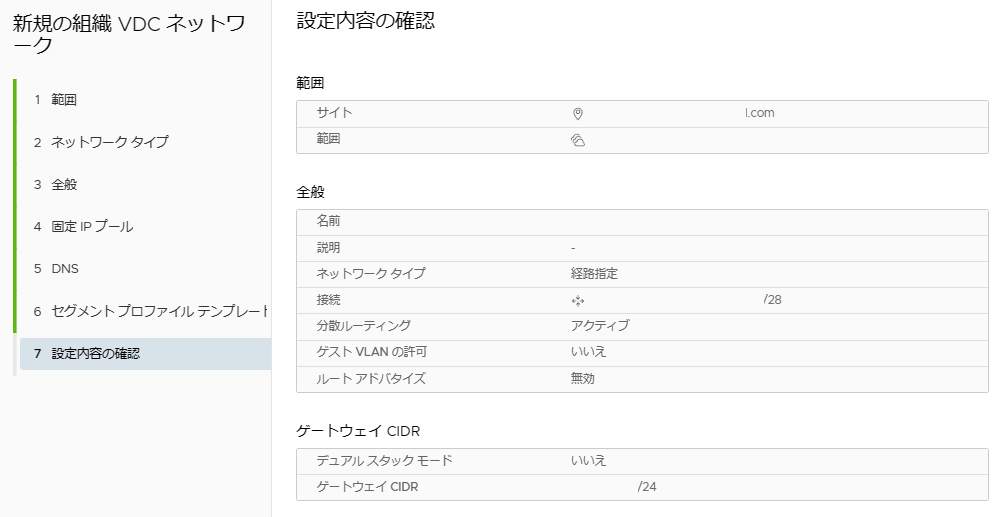Viewport: 1008px width, 517px height.
Task: Click the 経路指定 network type value
Action: (594, 273)
